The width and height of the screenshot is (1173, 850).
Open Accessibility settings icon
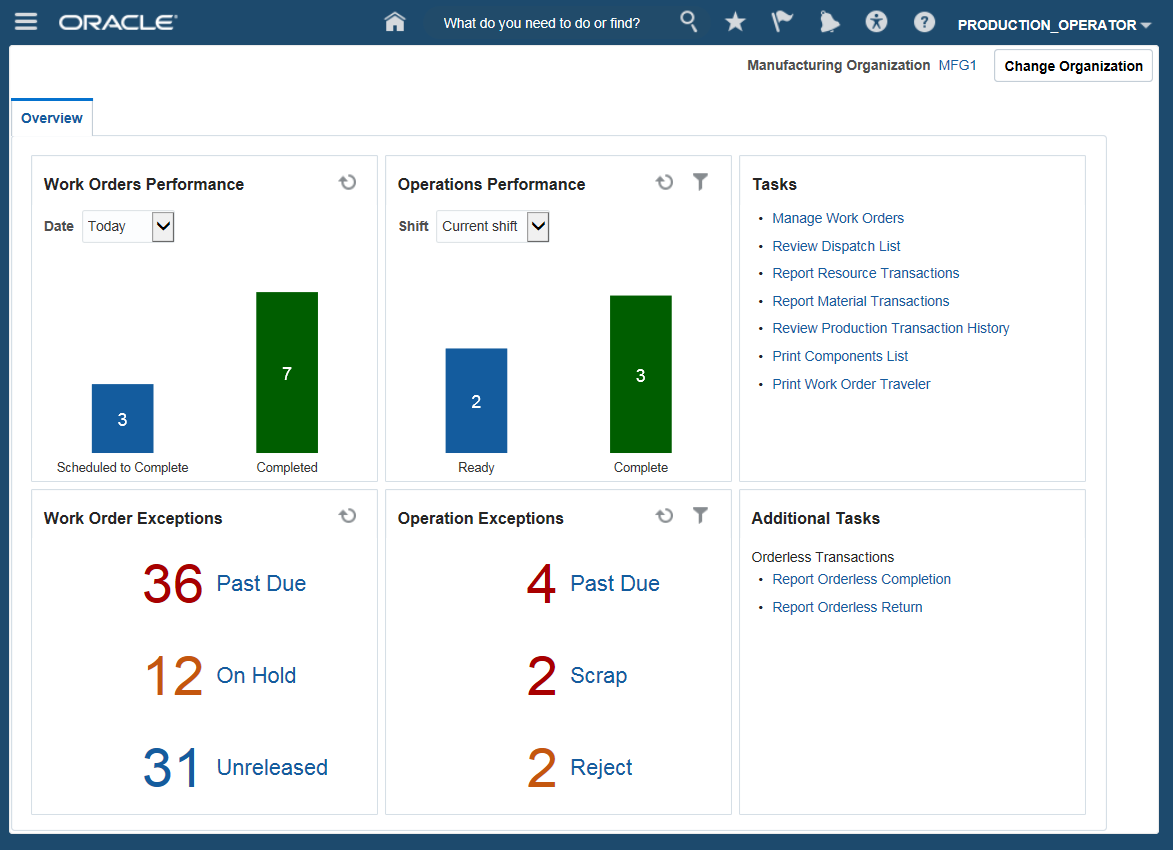click(x=877, y=22)
